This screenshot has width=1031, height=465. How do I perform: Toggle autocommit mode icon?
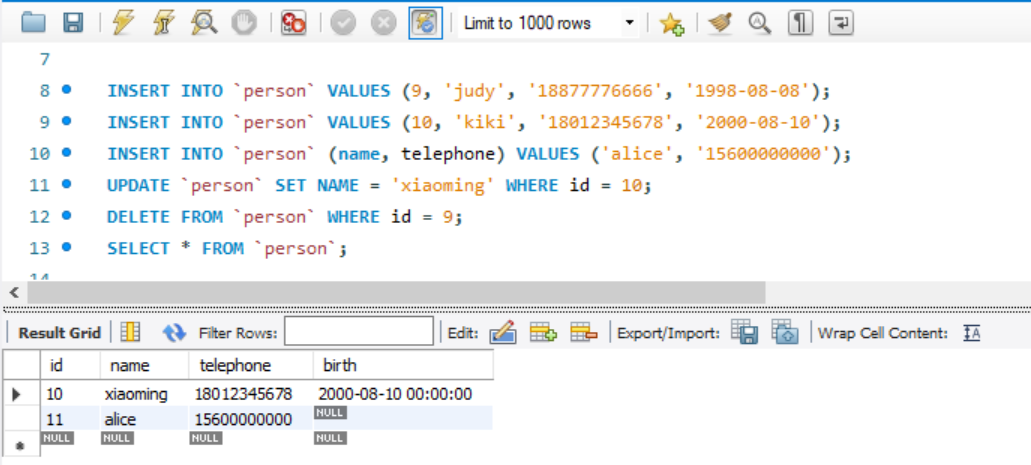[425, 23]
